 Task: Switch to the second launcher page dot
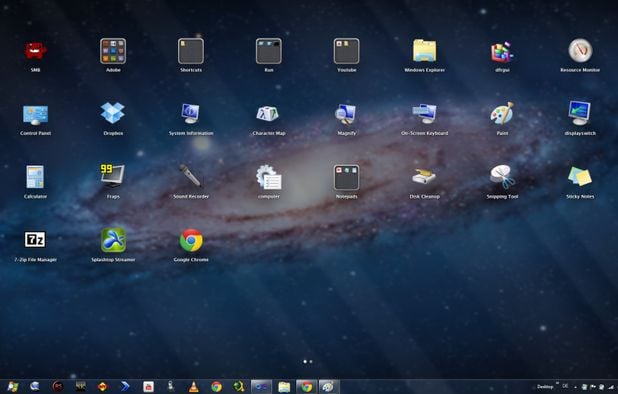click(x=311, y=361)
